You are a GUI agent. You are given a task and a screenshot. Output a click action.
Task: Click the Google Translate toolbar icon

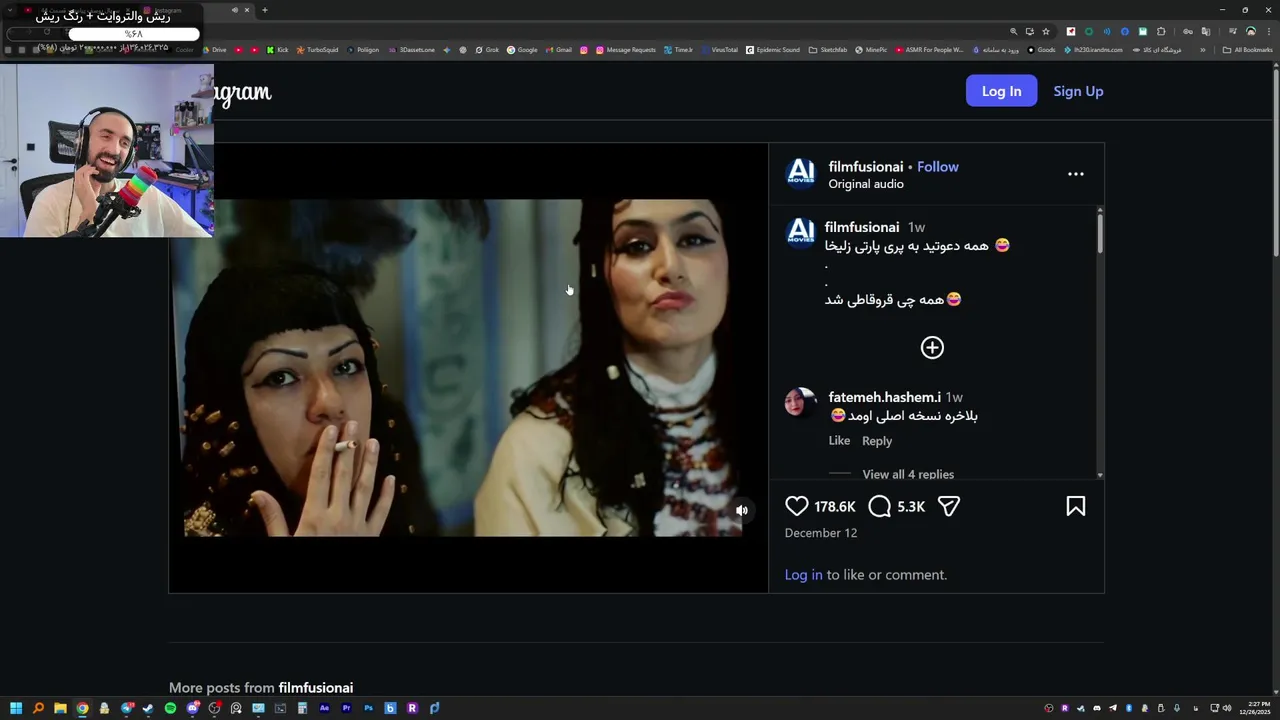coord(1205,31)
